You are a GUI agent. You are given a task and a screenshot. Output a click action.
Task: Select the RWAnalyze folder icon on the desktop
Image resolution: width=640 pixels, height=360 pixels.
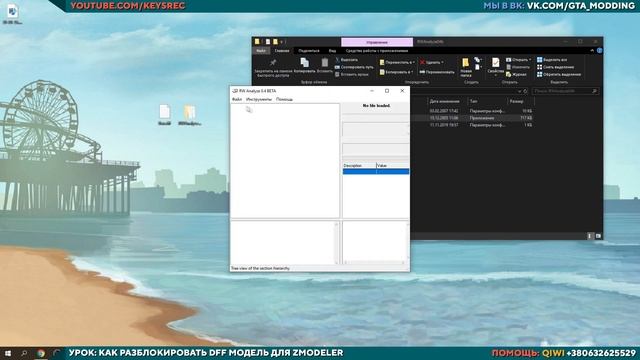tap(190, 115)
